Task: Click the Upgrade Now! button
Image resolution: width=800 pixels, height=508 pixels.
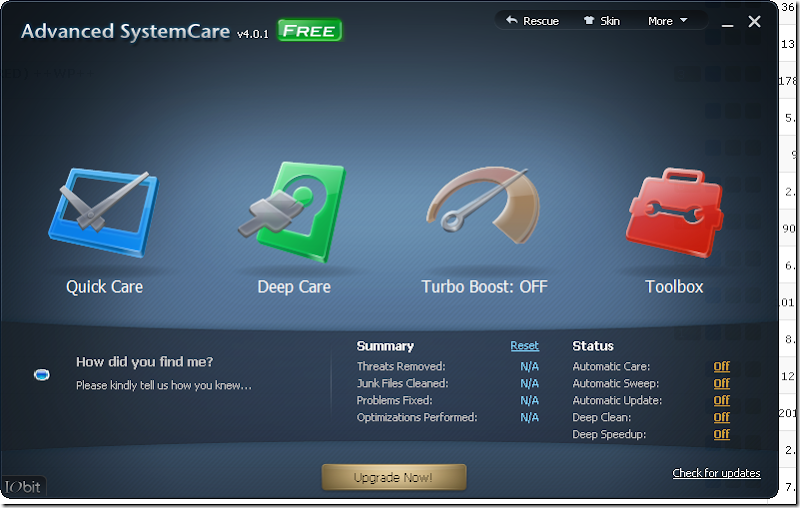Action: coord(394,477)
